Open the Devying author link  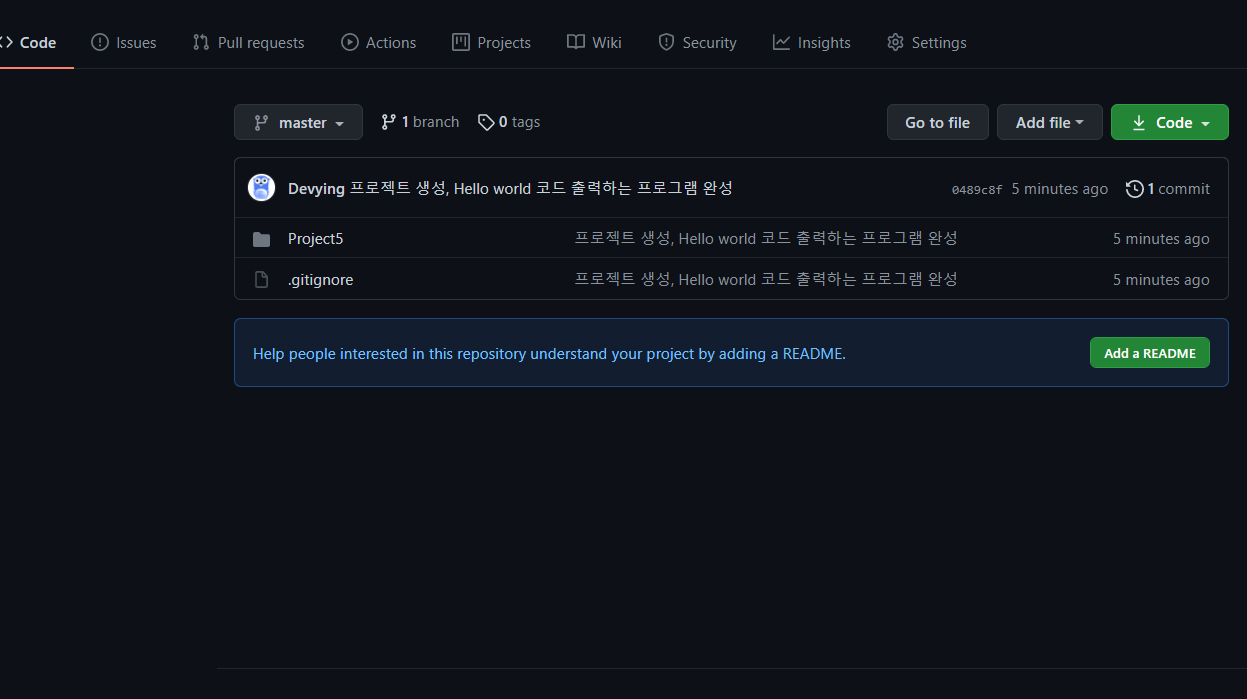(x=316, y=189)
